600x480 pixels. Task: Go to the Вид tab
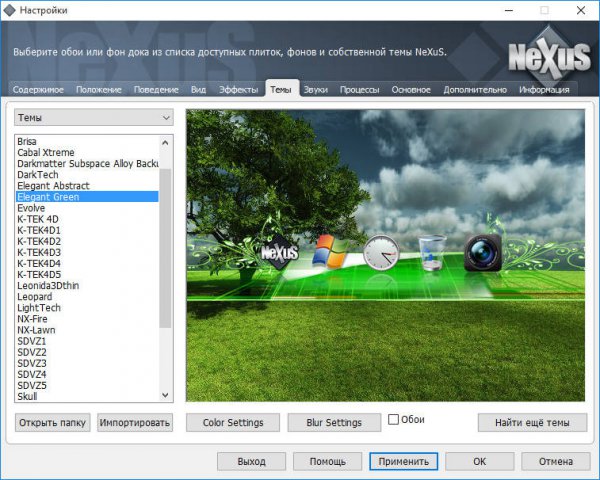(x=198, y=90)
